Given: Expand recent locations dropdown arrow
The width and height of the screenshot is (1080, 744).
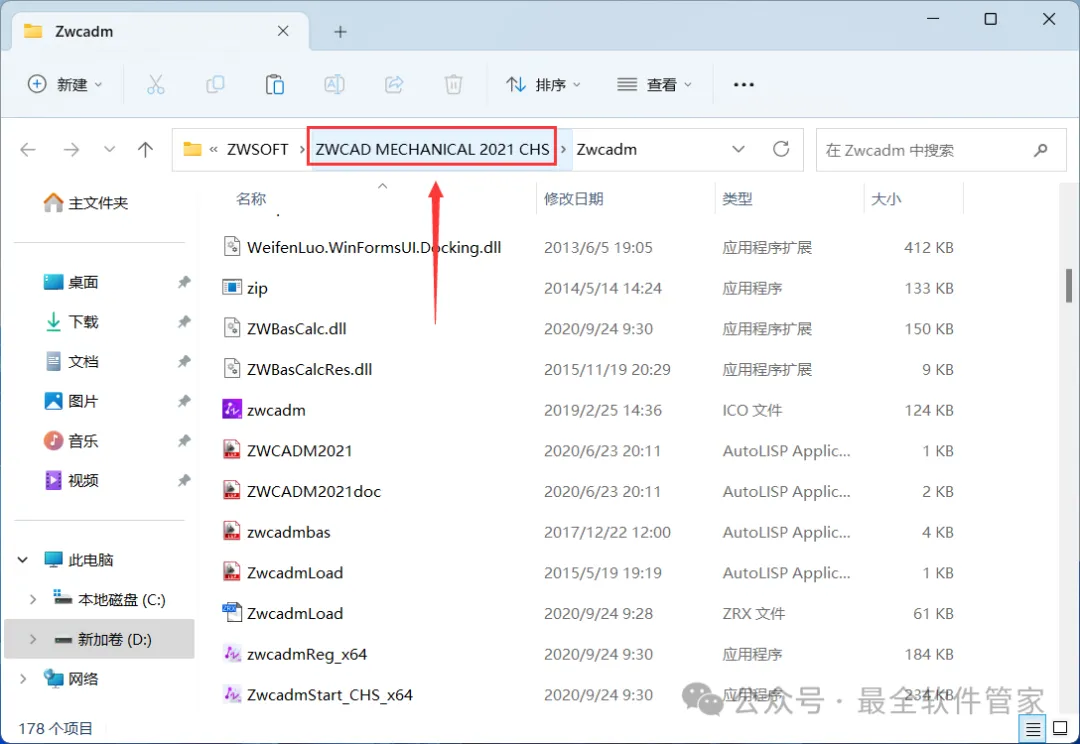Looking at the screenshot, I should [109, 149].
